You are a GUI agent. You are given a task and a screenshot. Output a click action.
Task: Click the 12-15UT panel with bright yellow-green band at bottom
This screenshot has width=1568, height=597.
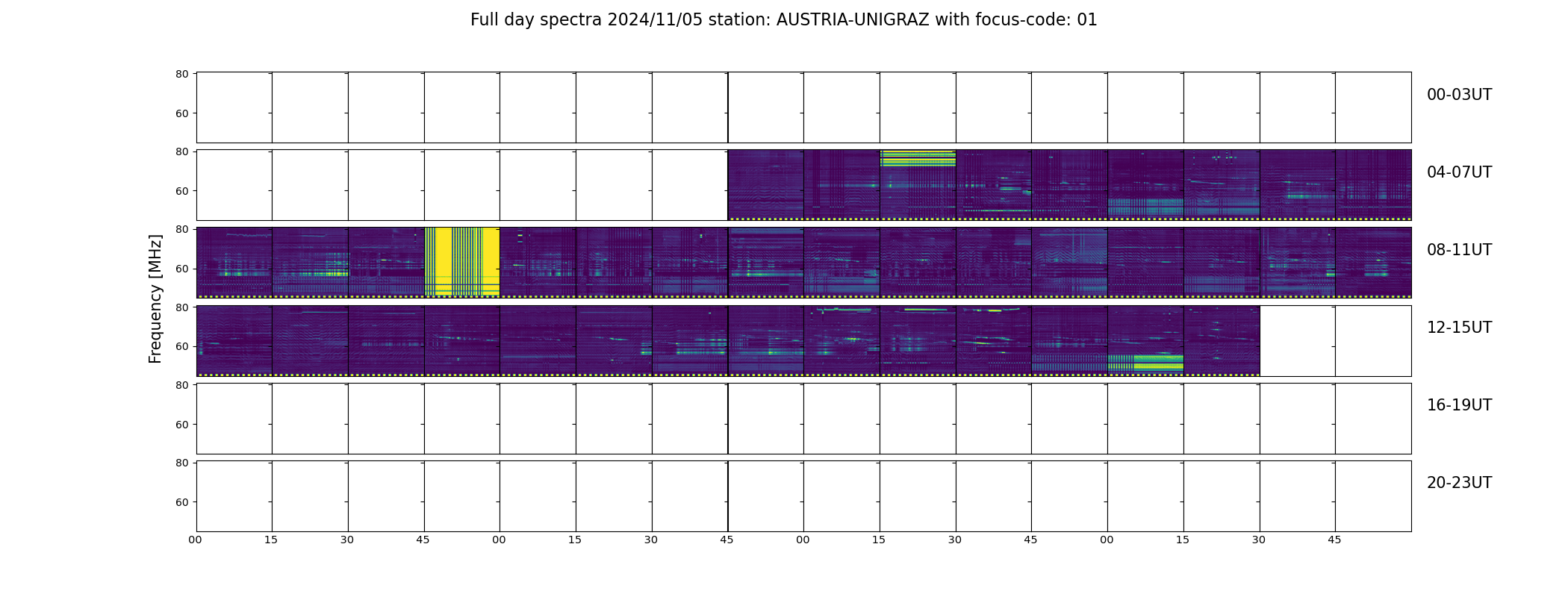pyautogui.click(x=1145, y=340)
